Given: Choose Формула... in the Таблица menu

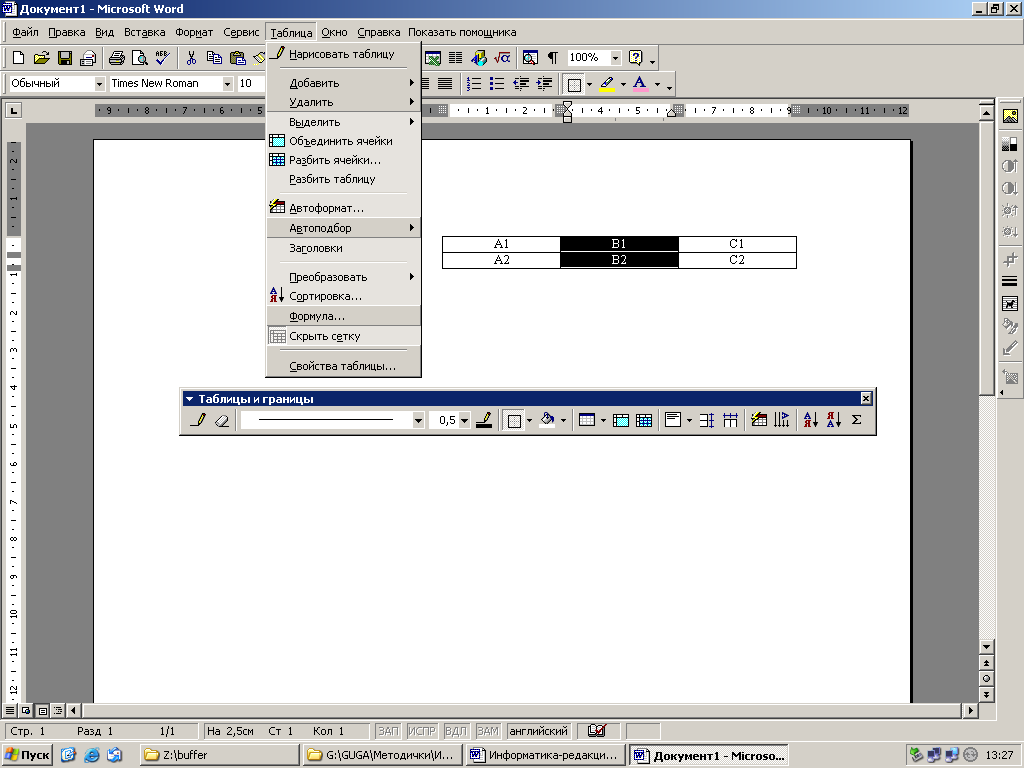Looking at the screenshot, I should pos(344,316).
